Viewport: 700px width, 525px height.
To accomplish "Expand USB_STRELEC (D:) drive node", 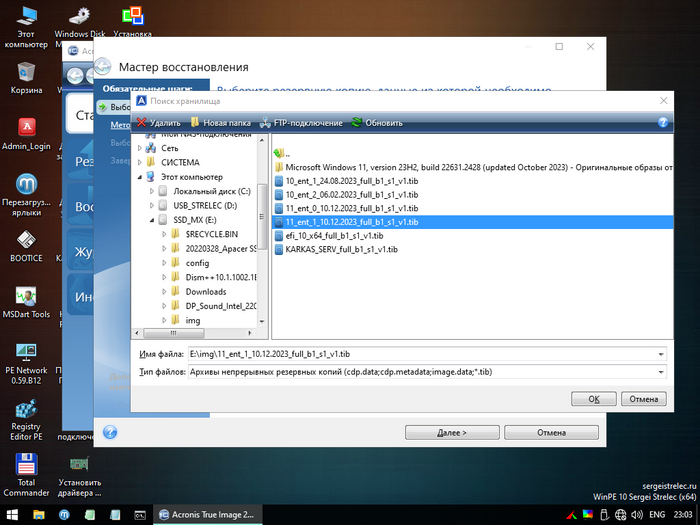I will click(x=152, y=206).
